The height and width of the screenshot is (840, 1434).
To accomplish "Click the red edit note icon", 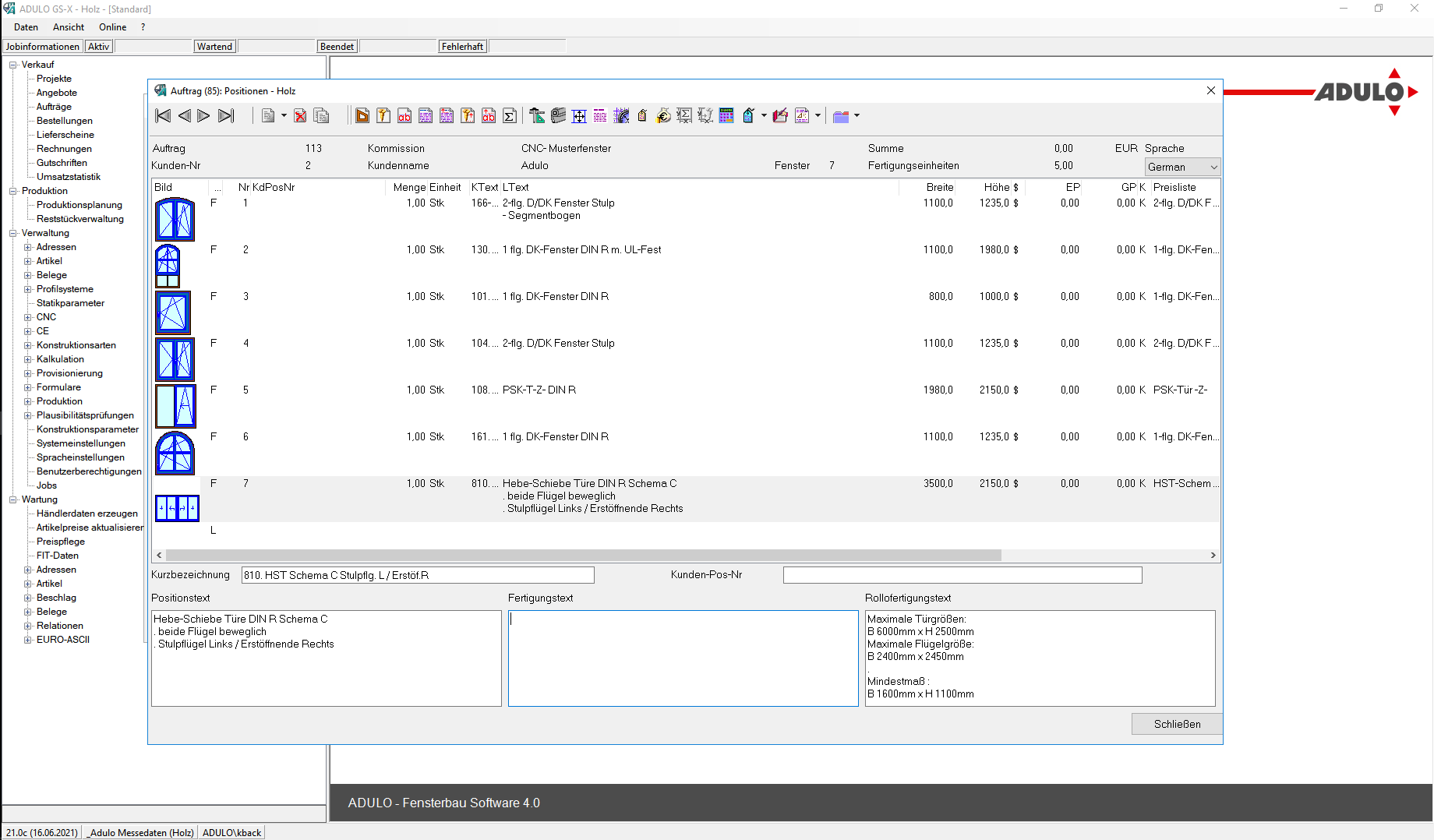I will [x=780, y=116].
